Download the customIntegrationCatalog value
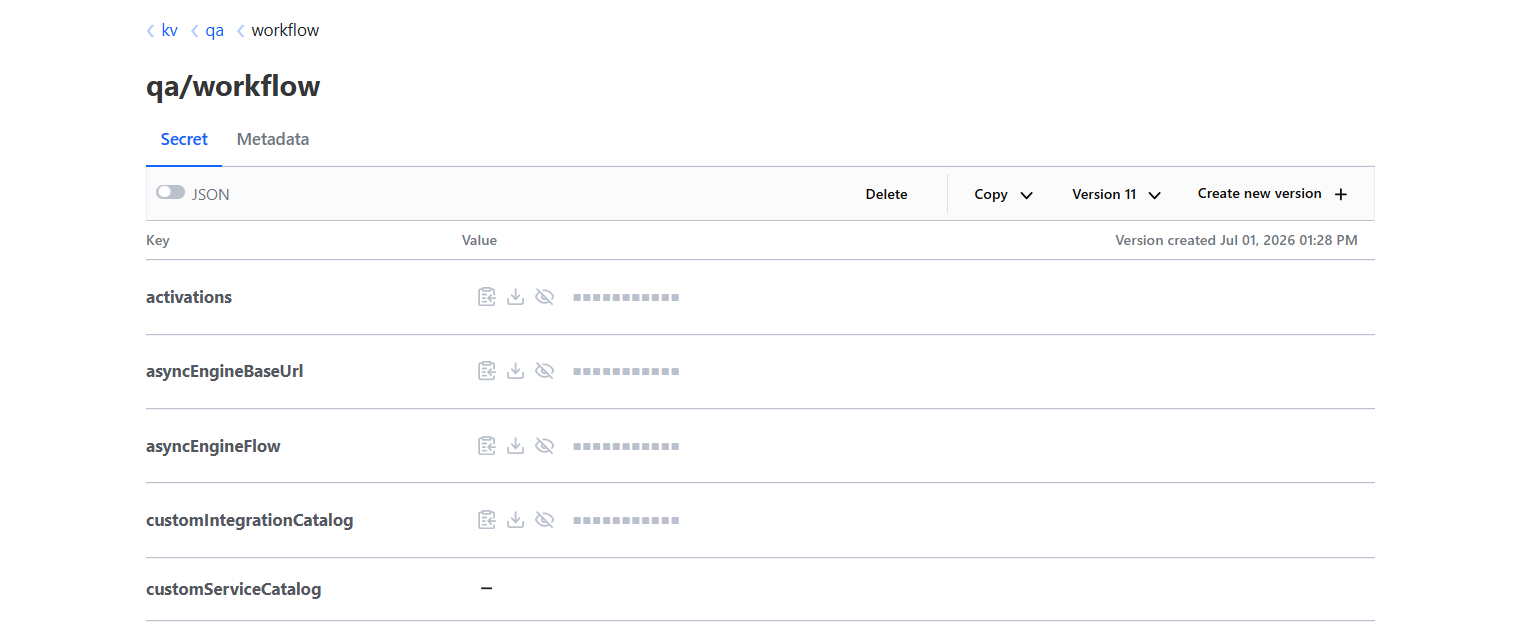1520x638 pixels. pos(516,520)
